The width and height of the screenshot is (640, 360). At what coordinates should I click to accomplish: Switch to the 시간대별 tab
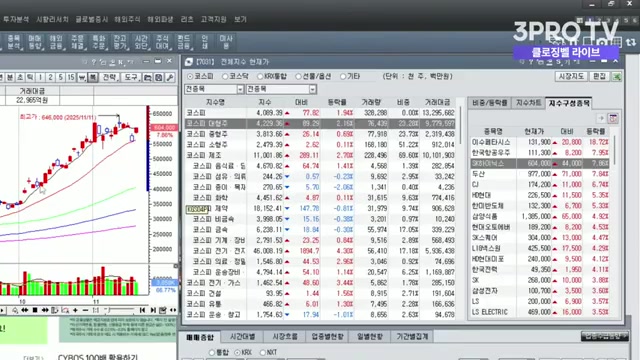pyautogui.click(x=242, y=337)
